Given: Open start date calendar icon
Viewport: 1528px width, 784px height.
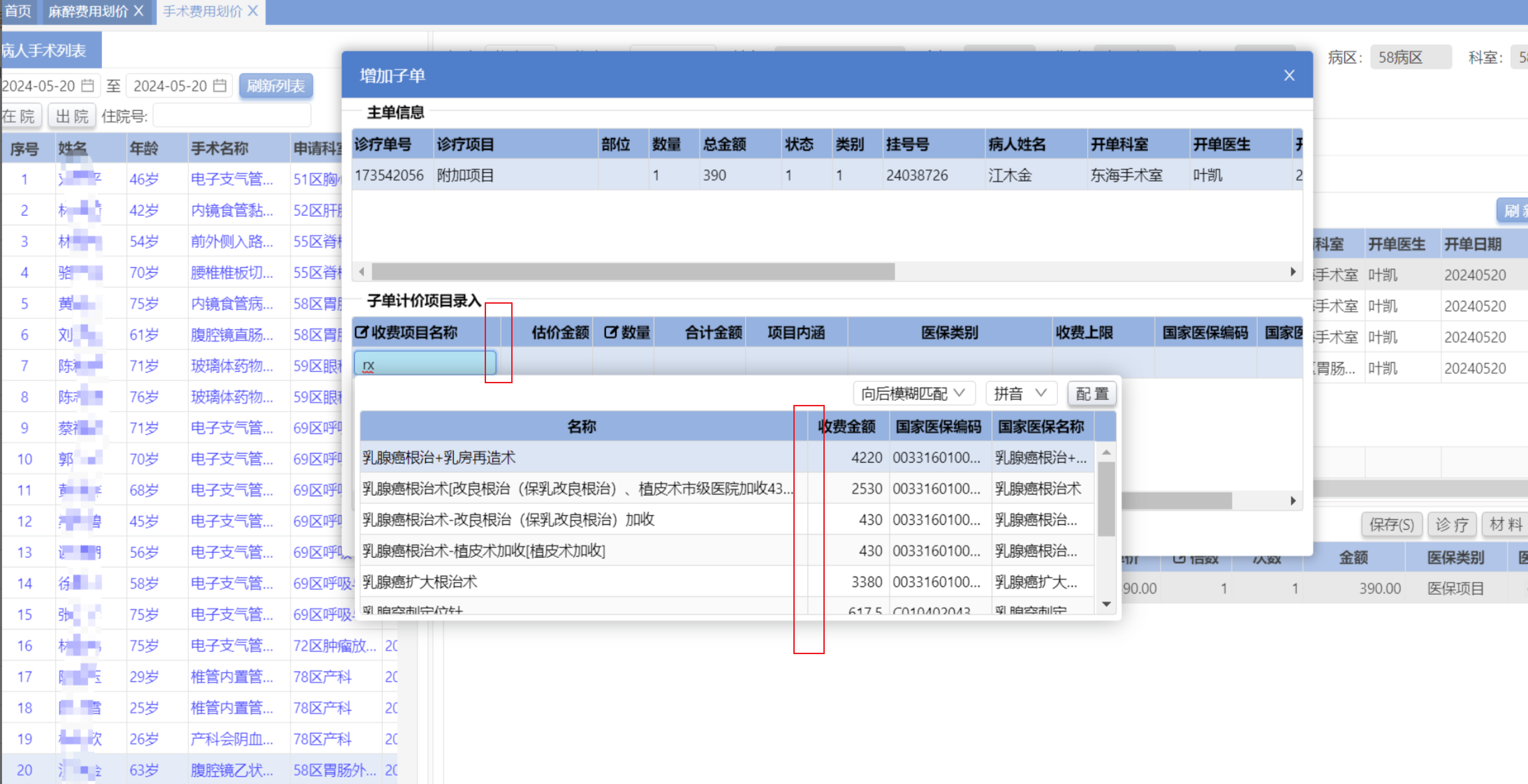Looking at the screenshot, I should pyautogui.click(x=88, y=86).
